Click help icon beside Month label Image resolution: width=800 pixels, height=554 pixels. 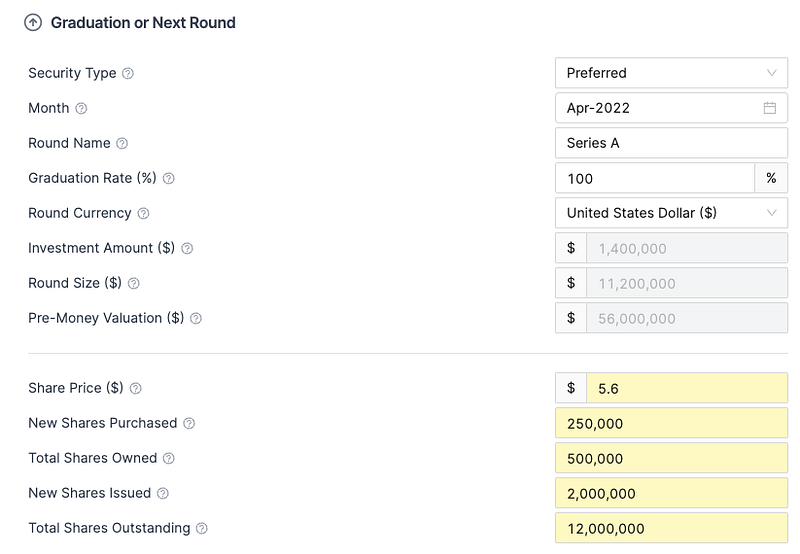(x=81, y=108)
